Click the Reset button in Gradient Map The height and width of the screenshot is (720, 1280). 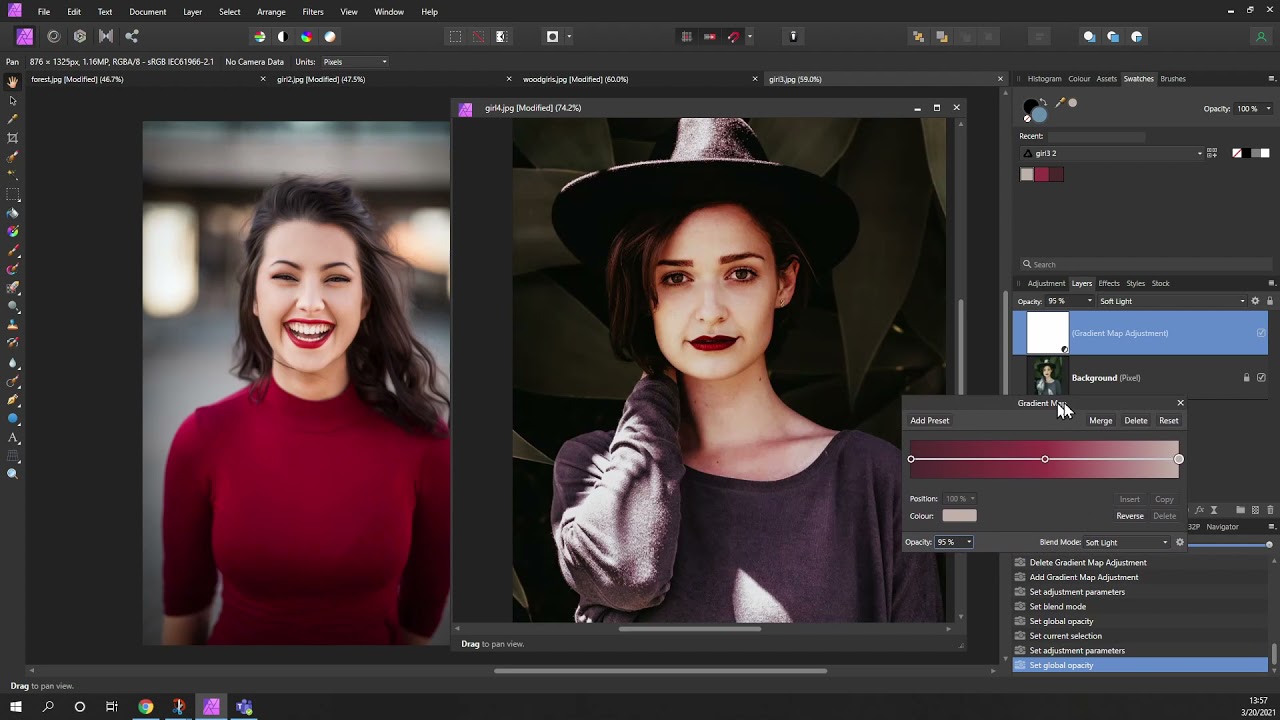point(1168,421)
